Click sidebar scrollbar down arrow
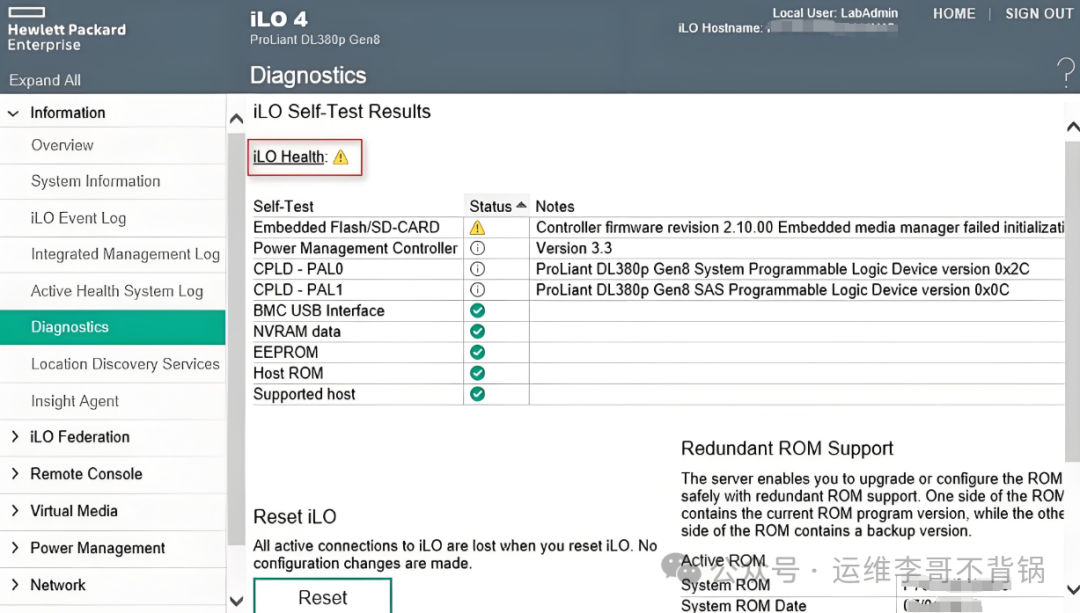1080x613 pixels. coord(236,601)
